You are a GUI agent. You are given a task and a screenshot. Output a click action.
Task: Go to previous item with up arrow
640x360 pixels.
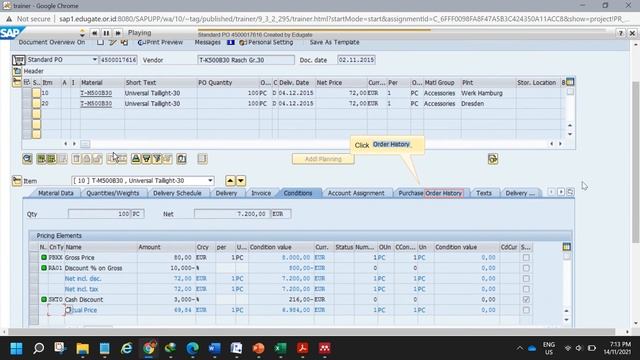230,180
